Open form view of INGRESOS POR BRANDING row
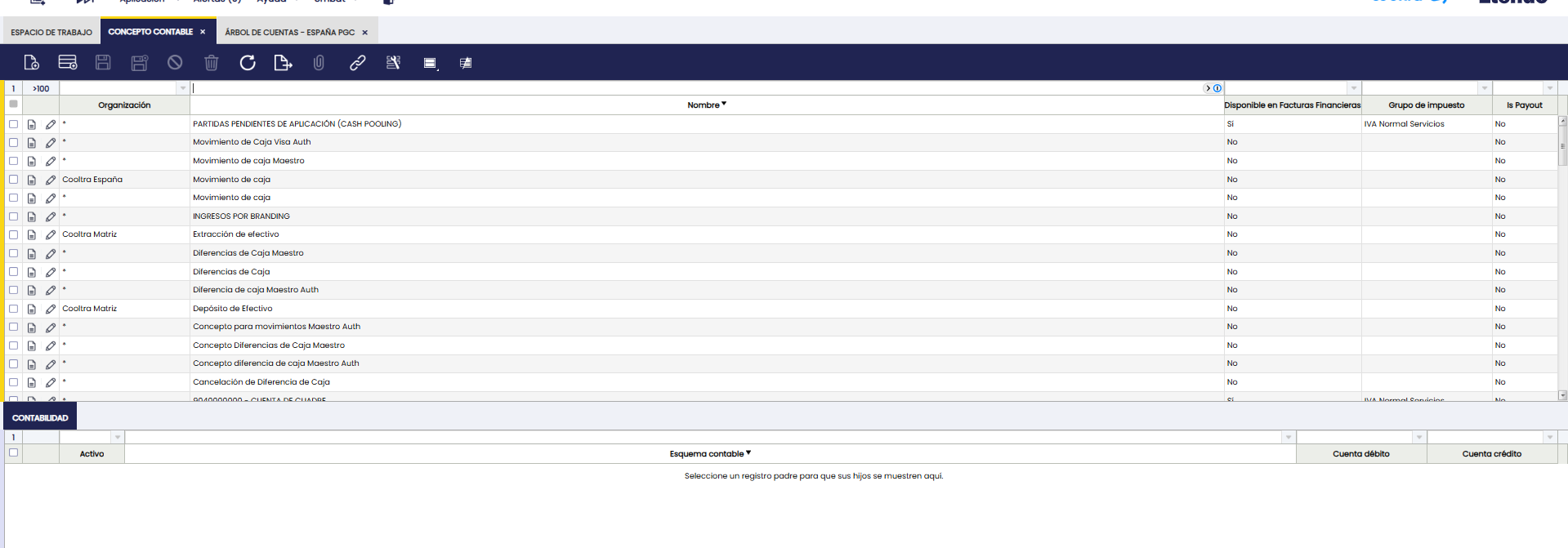The width and height of the screenshot is (1568, 548). pos(32,216)
